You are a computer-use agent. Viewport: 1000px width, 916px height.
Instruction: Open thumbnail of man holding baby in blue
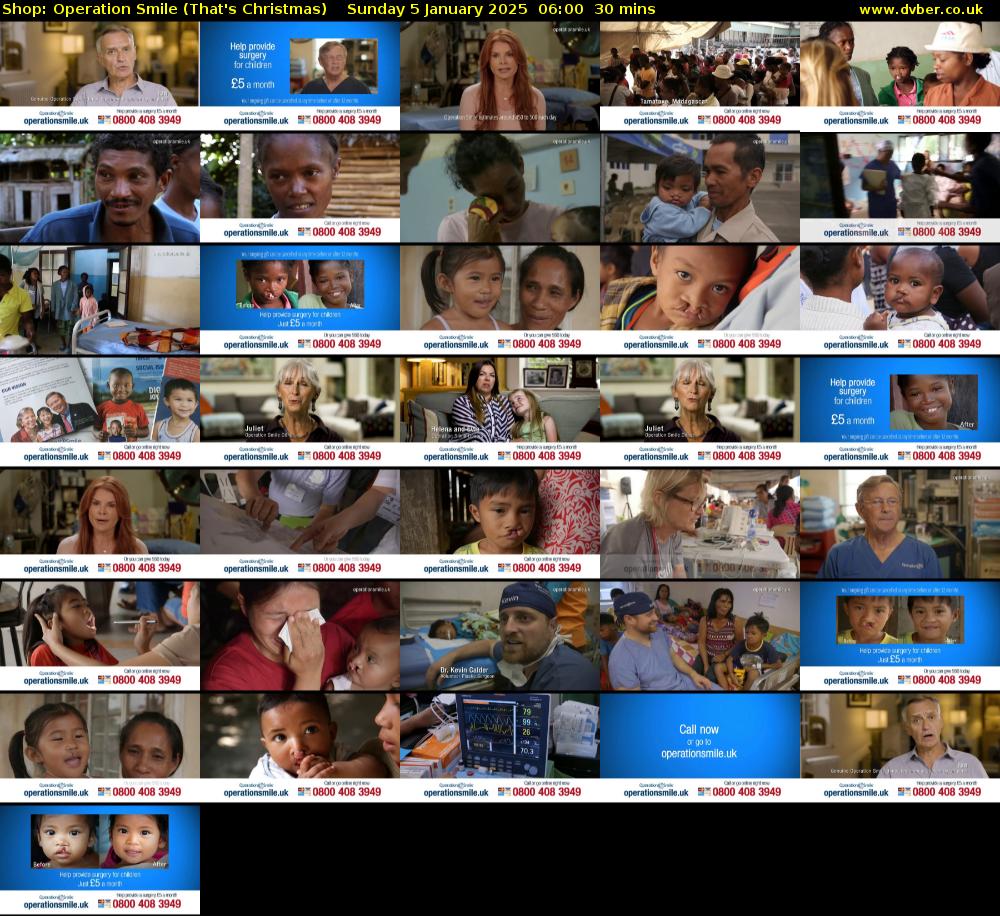coord(700,188)
